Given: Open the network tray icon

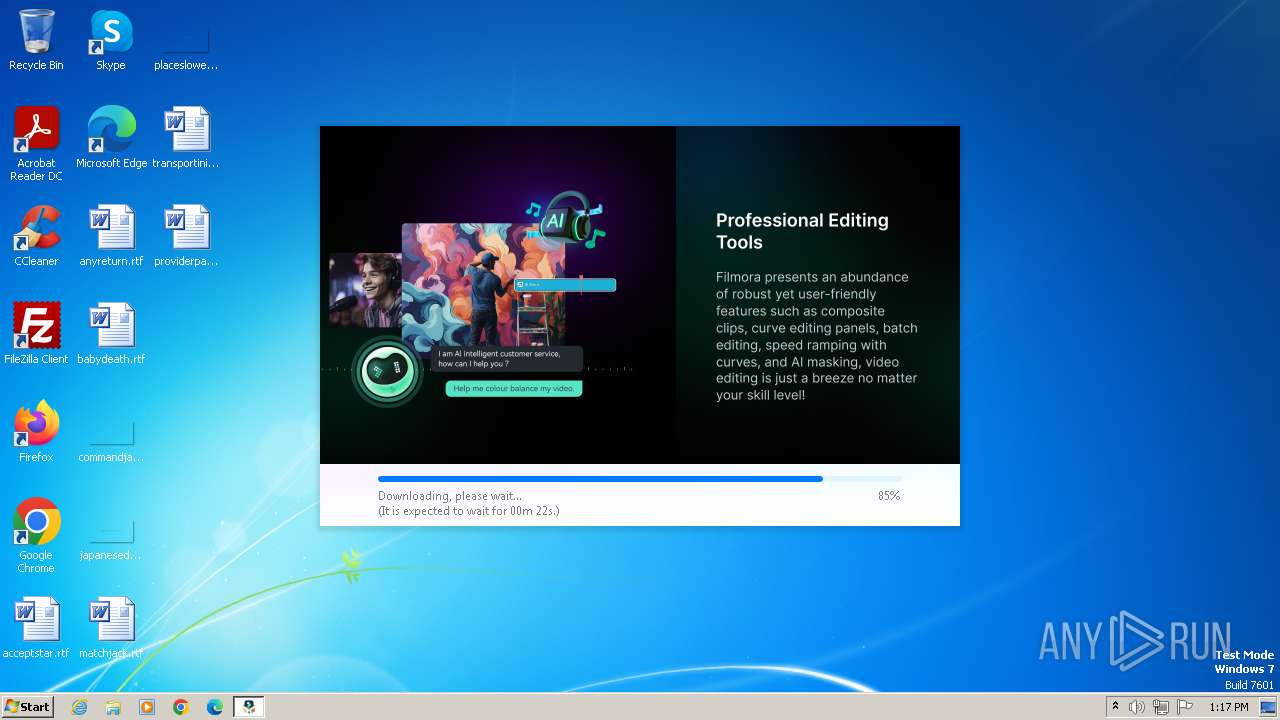Looking at the screenshot, I should (x=1161, y=707).
